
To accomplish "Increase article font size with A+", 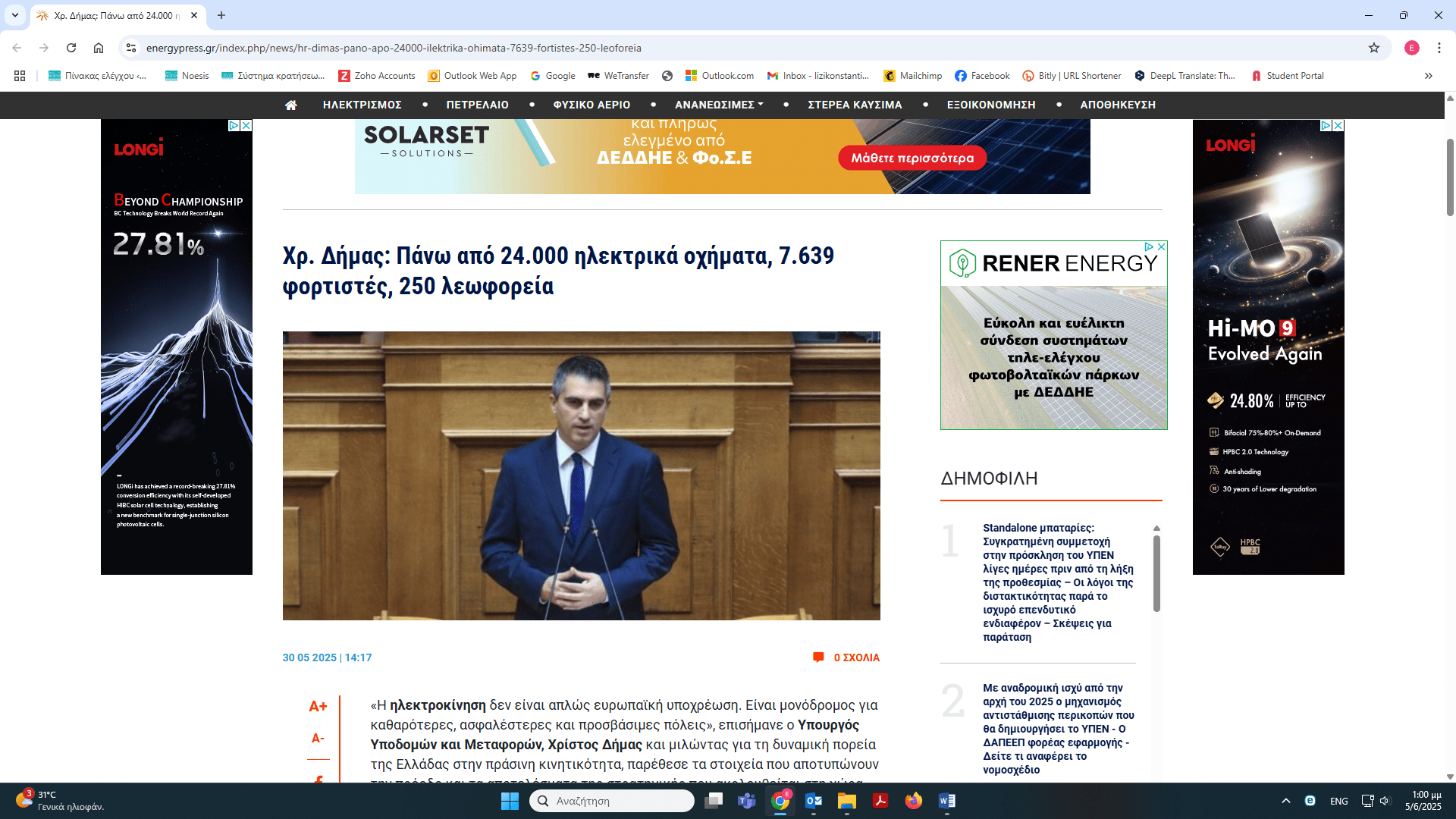I will [x=318, y=706].
